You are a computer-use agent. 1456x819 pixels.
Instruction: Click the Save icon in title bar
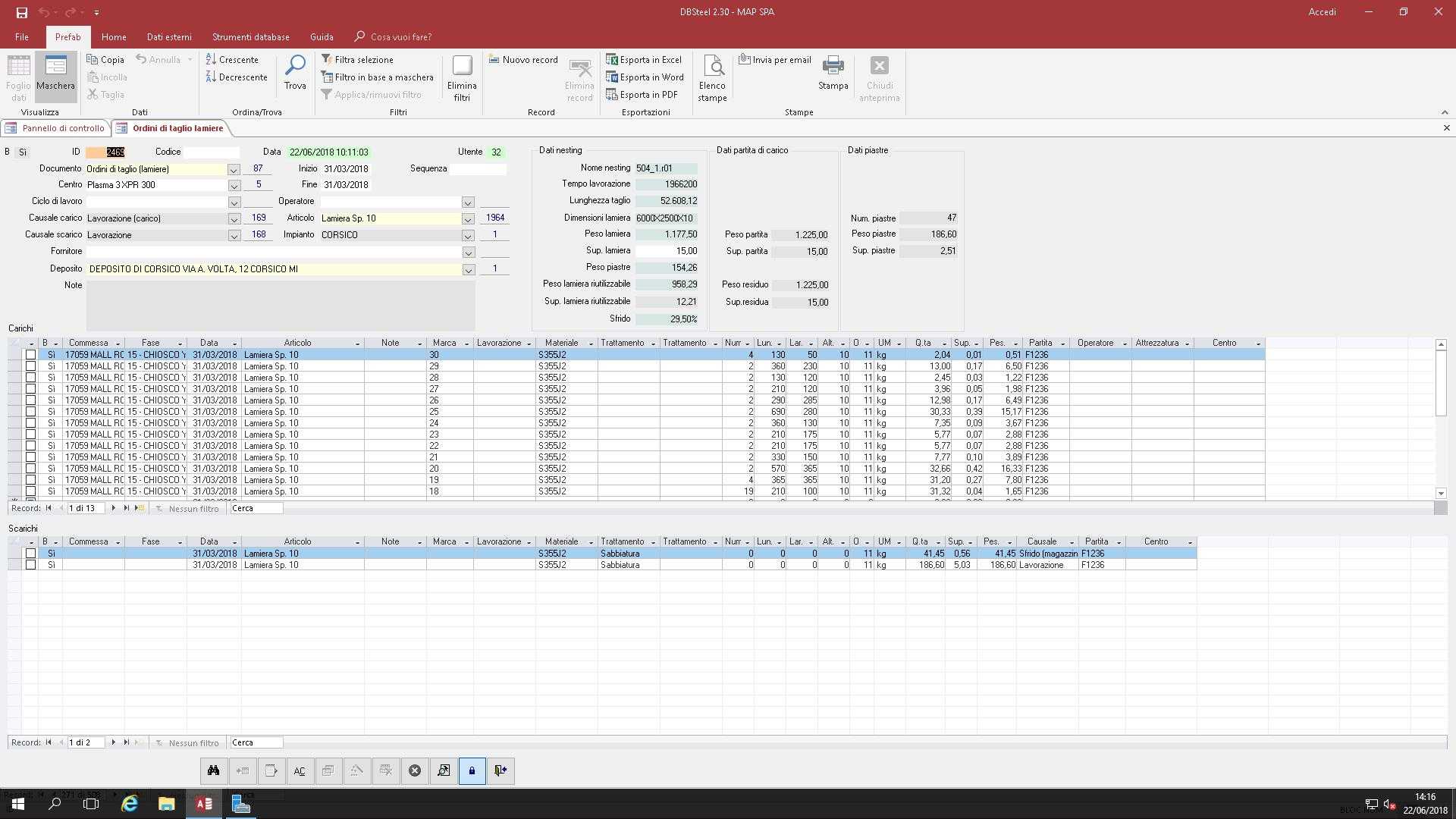[21, 12]
